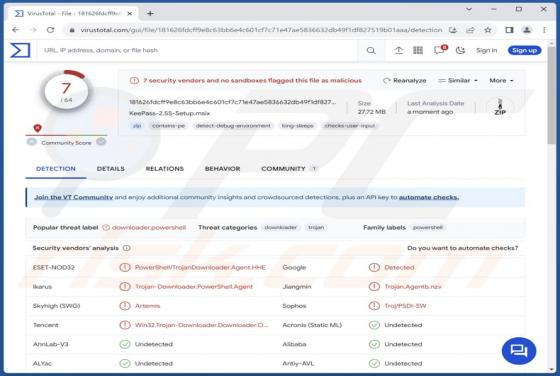Switch to the DETAILS tab

(110, 169)
